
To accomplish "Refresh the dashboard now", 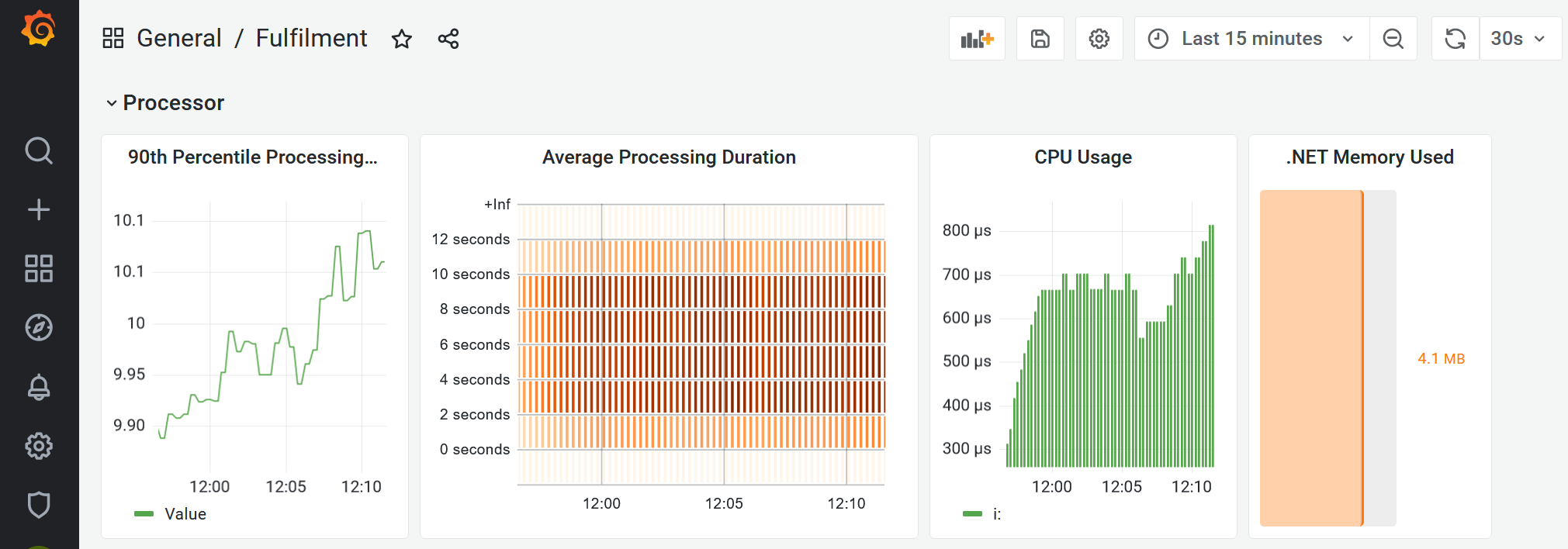I will click(x=1456, y=39).
